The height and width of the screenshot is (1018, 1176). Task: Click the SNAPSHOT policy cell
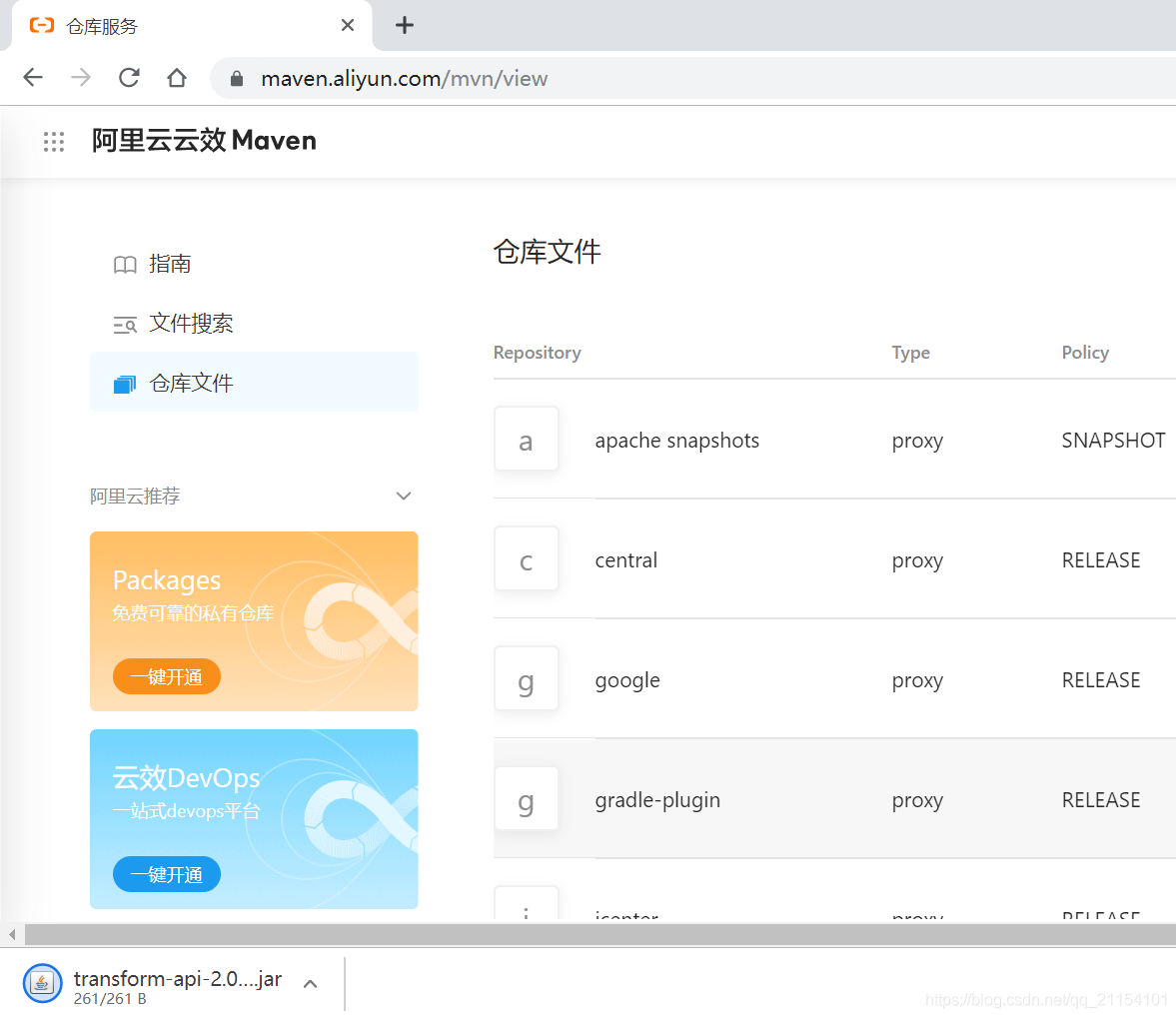pos(1114,440)
